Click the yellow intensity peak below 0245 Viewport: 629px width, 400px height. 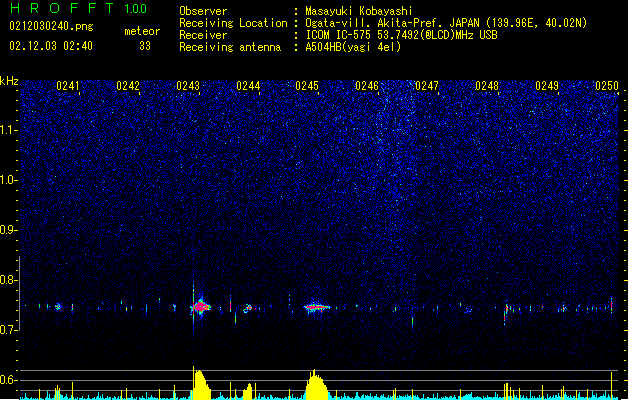click(x=317, y=384)
